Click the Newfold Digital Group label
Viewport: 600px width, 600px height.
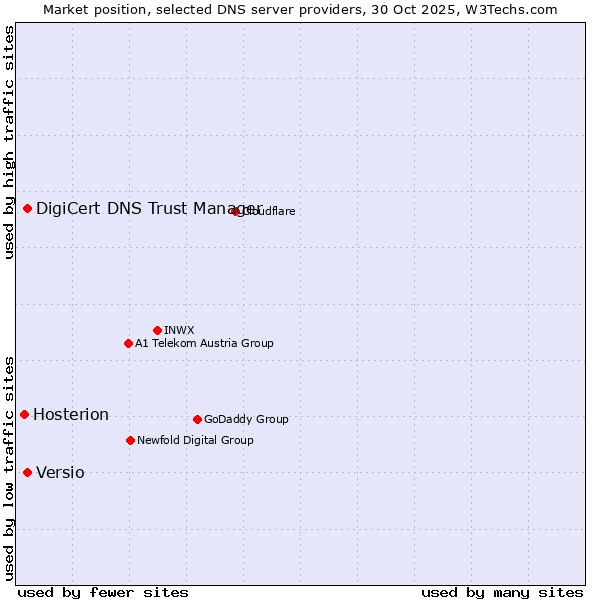tap(195, 440)
